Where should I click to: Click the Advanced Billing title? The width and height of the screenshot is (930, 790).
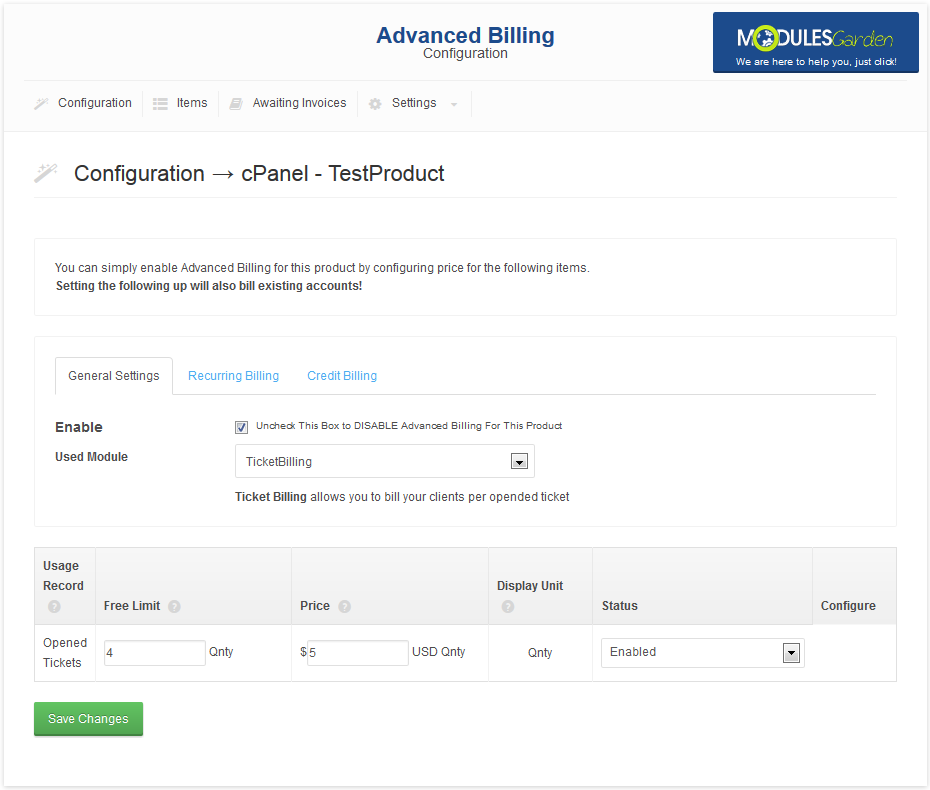(x=466, y=36)
